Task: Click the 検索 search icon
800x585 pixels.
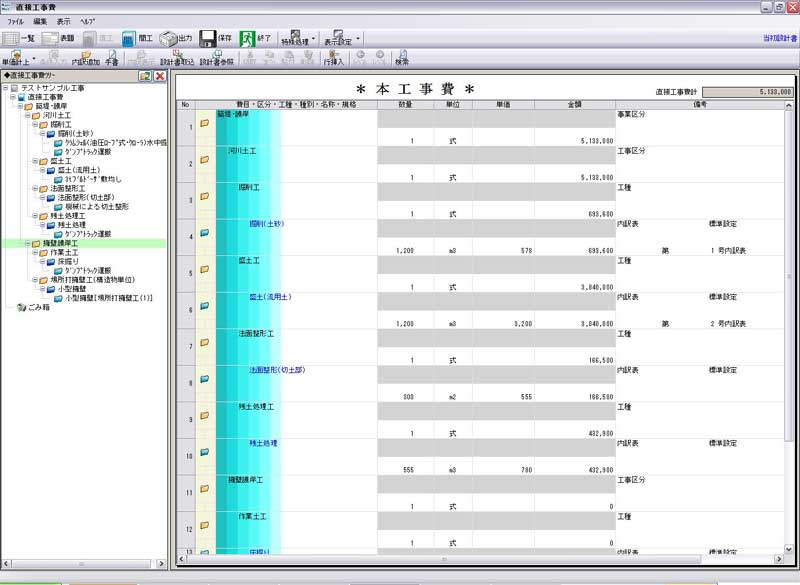Action: tap(401, 57)
